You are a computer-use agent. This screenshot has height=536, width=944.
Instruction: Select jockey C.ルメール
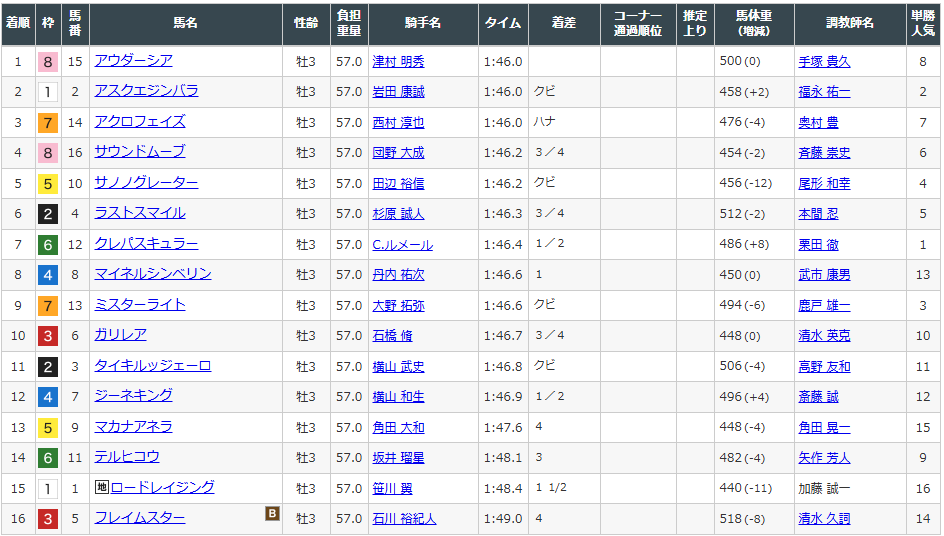click(x=402, y=245)
